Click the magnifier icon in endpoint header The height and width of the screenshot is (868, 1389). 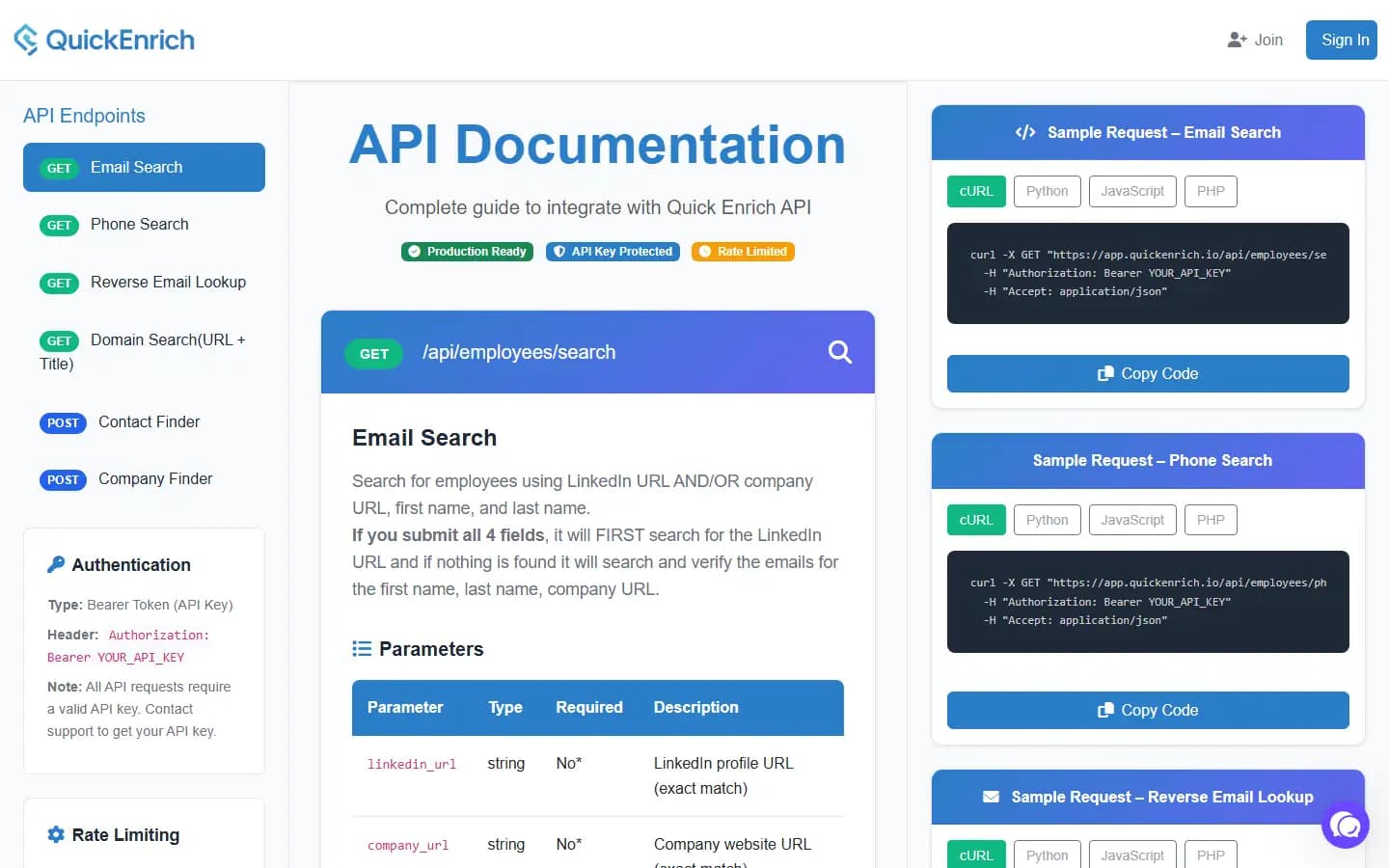click(840, 352)
